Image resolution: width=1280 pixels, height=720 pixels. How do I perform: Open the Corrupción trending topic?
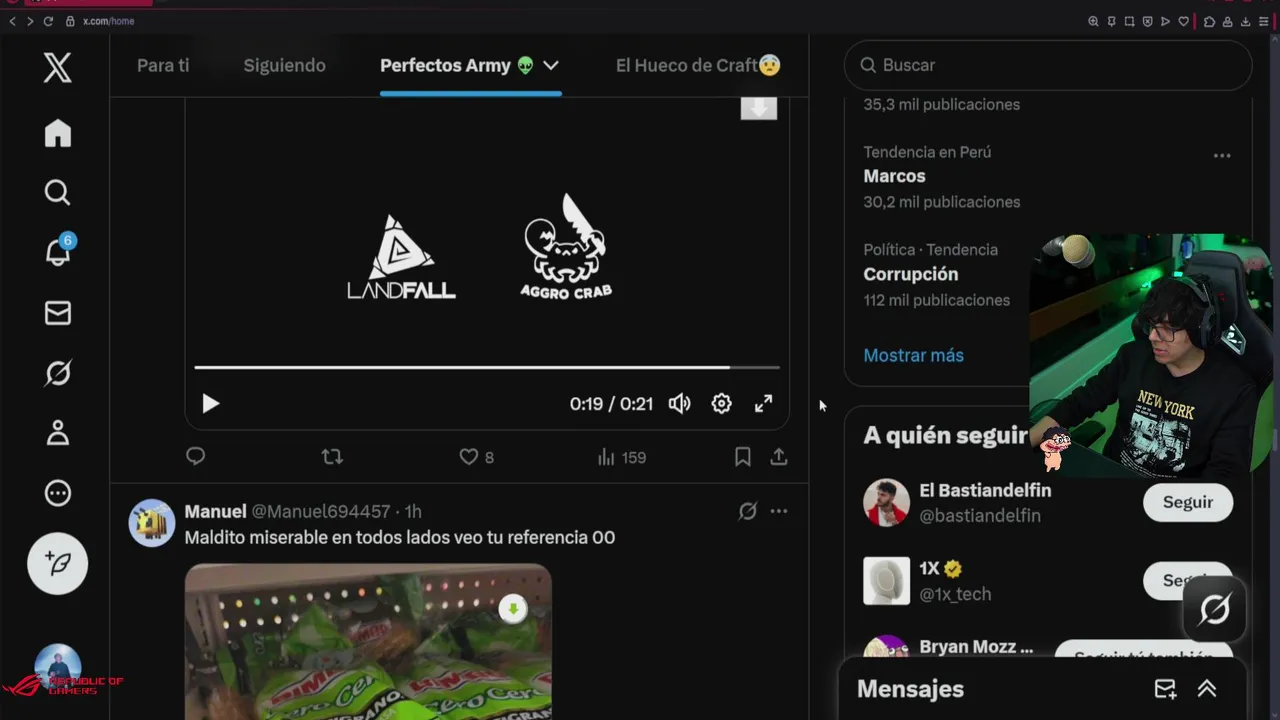910,274
